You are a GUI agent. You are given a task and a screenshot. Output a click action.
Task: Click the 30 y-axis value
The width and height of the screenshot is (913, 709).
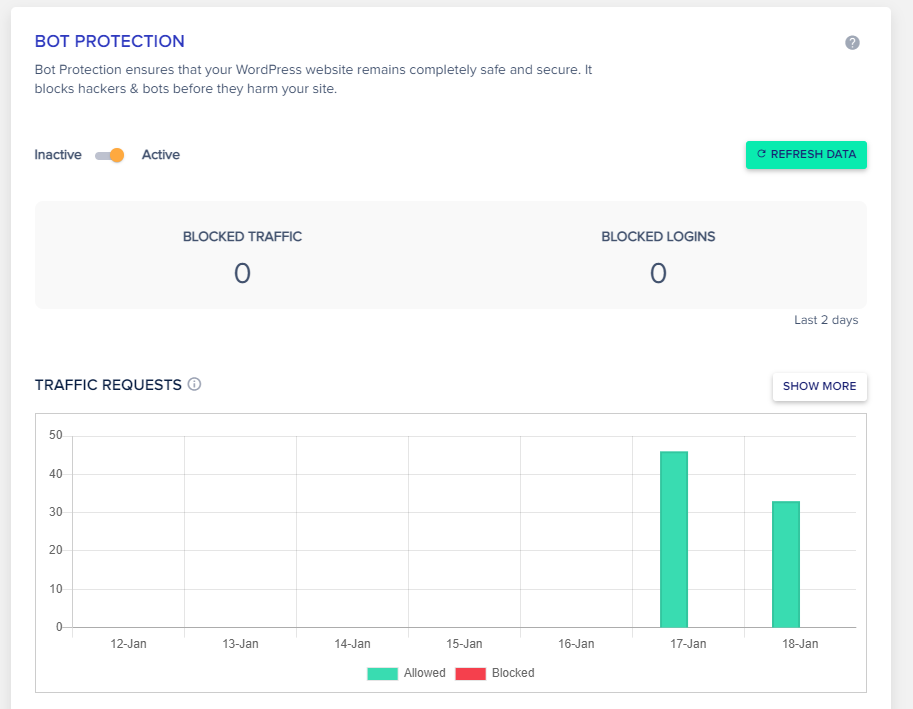(55, 512)
